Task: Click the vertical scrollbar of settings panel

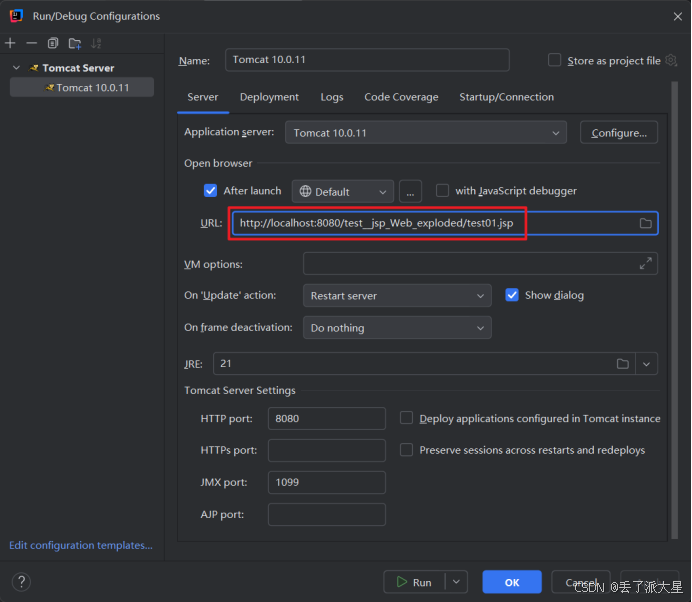Action: tap(674, 309)
